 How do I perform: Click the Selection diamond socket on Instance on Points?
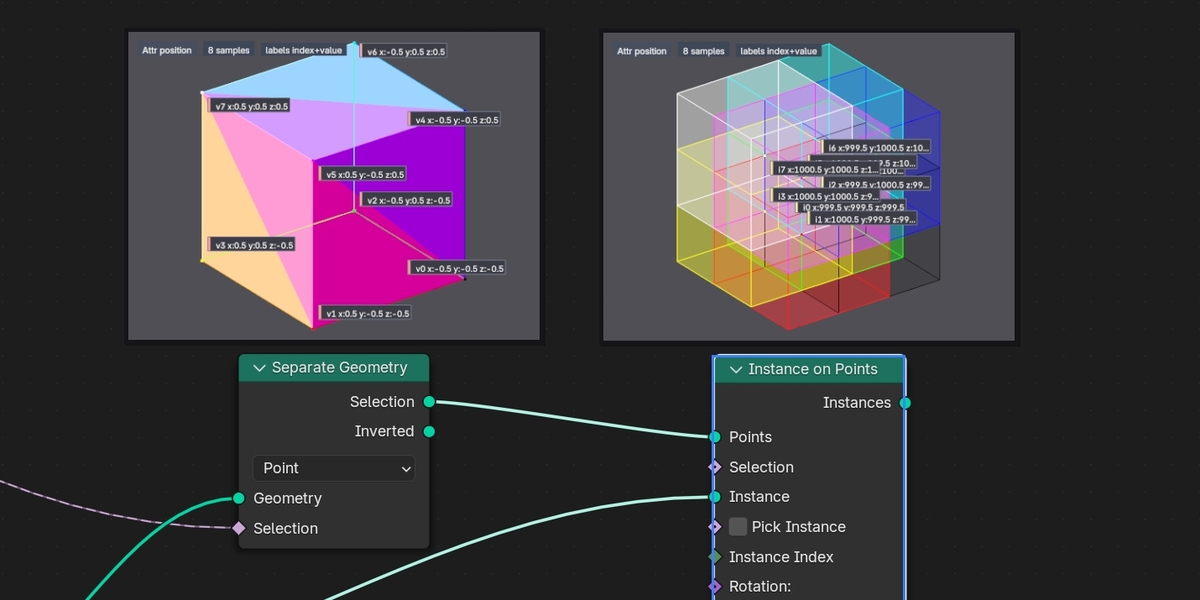tap(715, 467)
